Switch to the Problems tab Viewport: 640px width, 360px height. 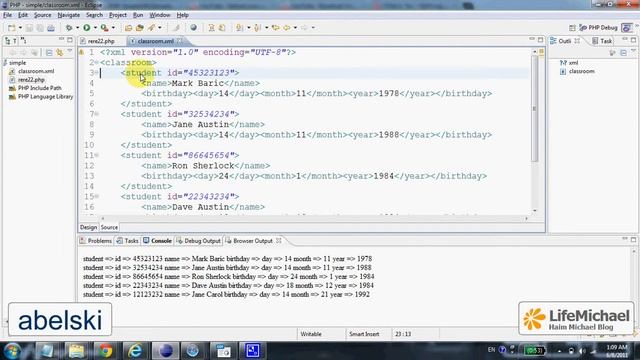click(96, 241)
